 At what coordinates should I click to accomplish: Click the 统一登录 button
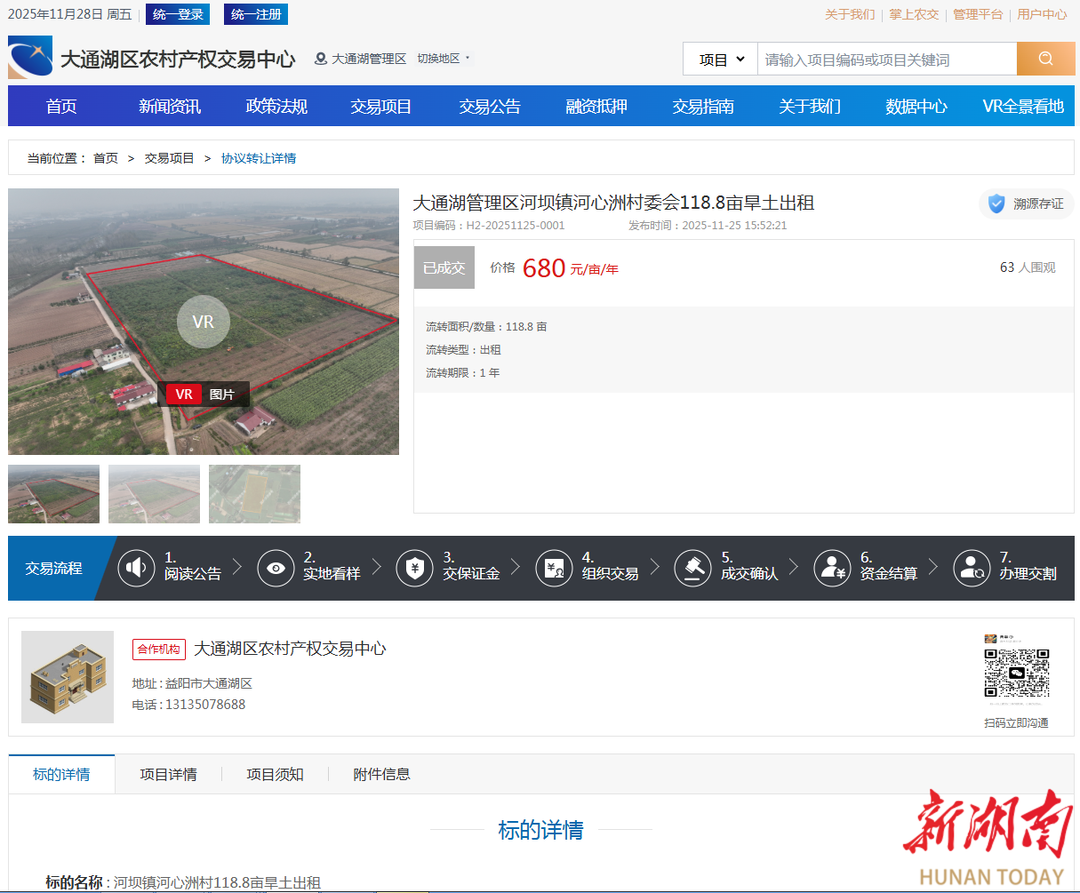178,14
